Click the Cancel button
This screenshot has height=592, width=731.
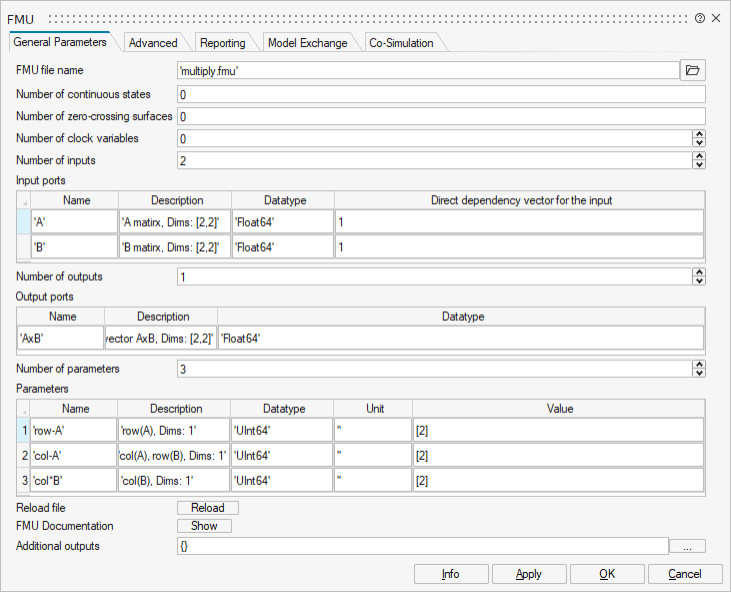[685, 574]
